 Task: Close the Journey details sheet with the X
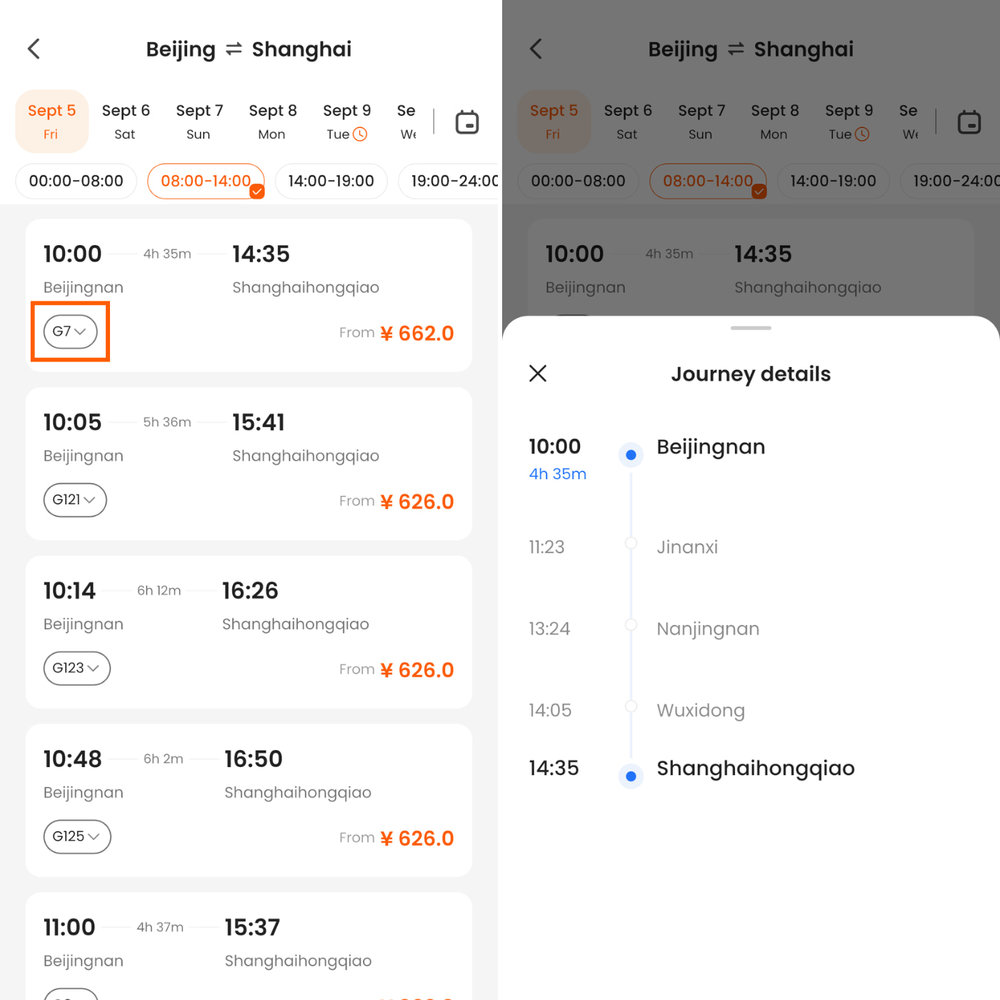537,373
